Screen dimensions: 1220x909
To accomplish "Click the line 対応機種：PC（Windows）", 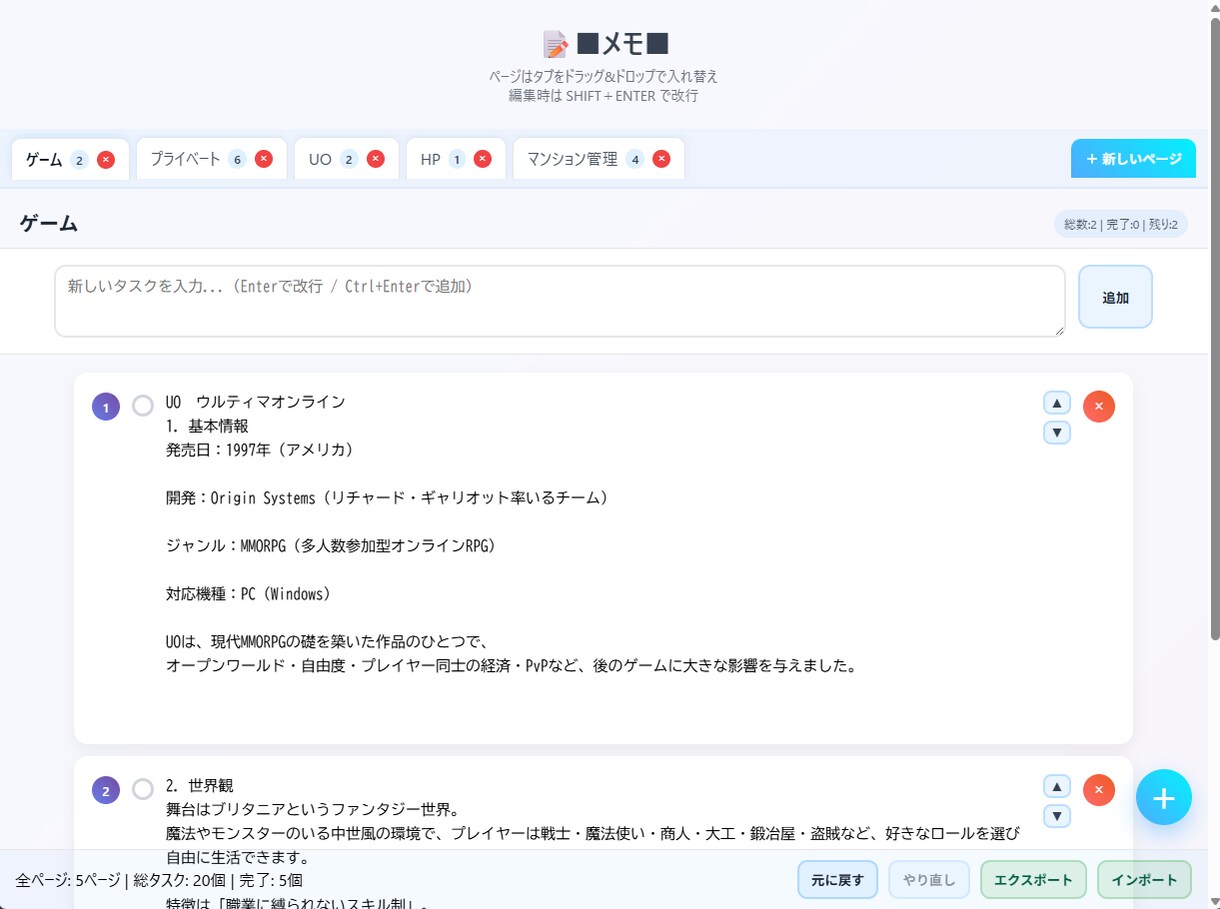I will (248, 594).
